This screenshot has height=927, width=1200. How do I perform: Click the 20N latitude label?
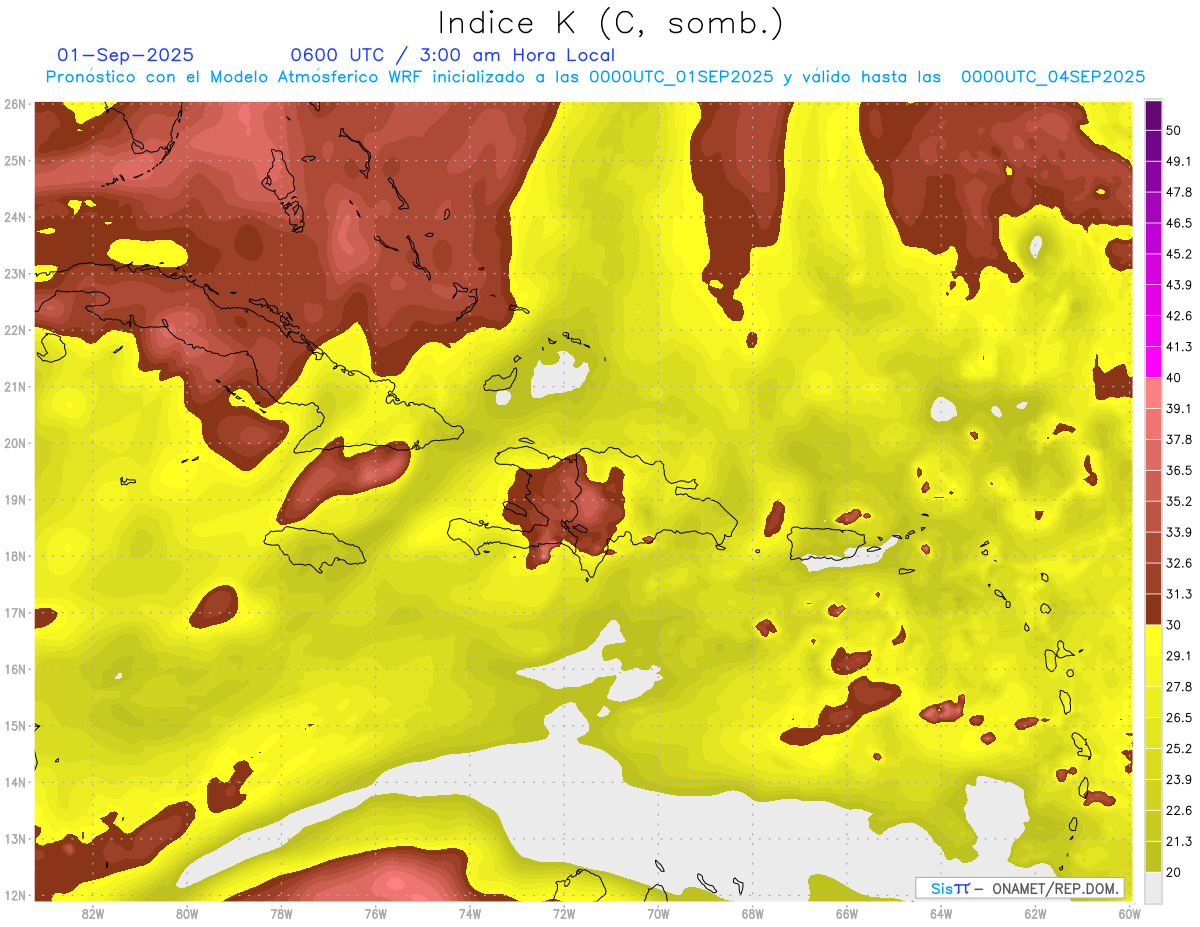[x=15, y=443]
